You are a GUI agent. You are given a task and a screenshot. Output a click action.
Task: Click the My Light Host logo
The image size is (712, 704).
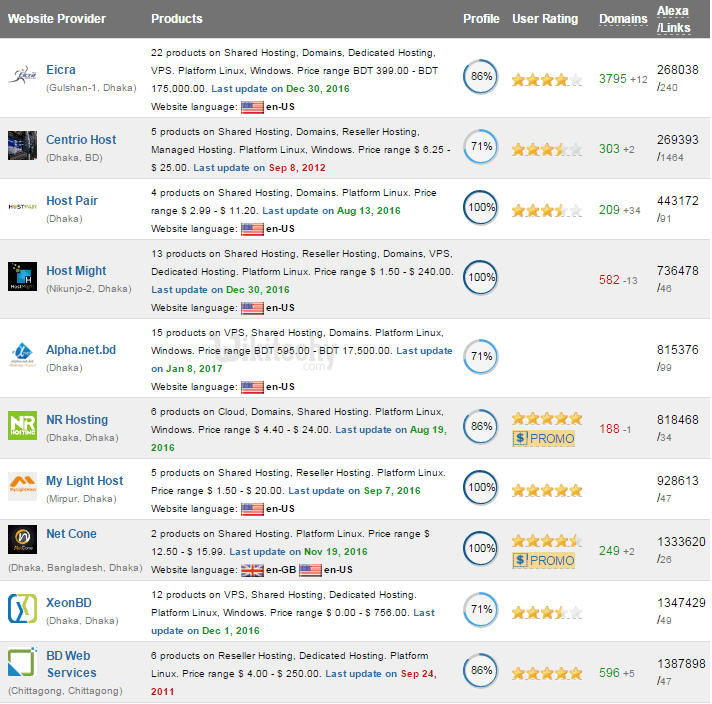22,486
